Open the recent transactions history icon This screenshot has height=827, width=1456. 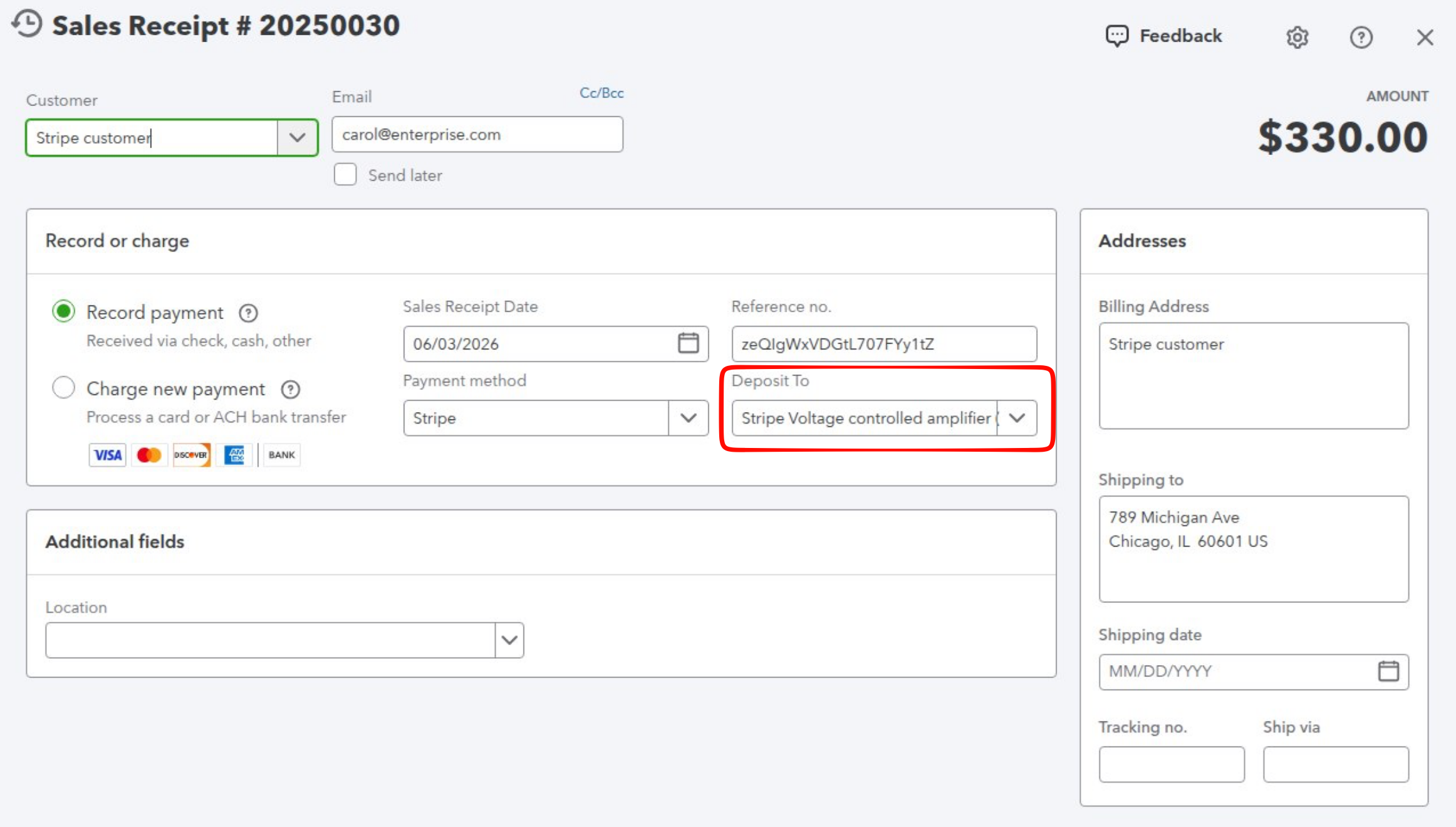point(27,24)
